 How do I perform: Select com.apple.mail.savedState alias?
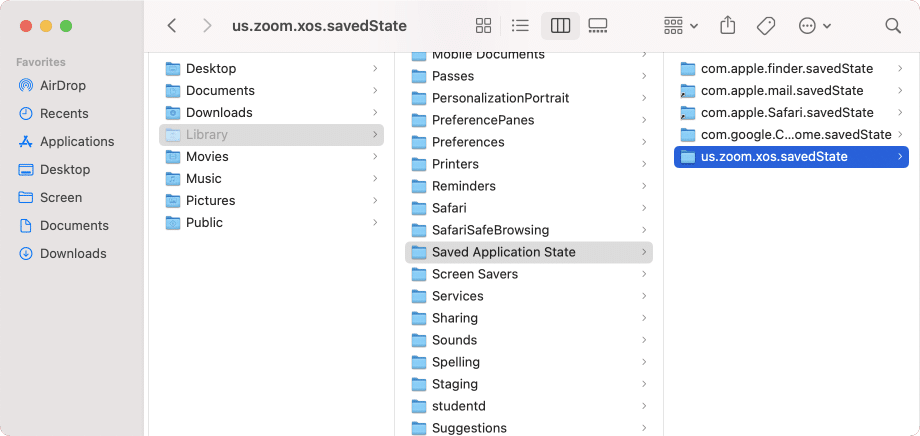click(791, 91)
